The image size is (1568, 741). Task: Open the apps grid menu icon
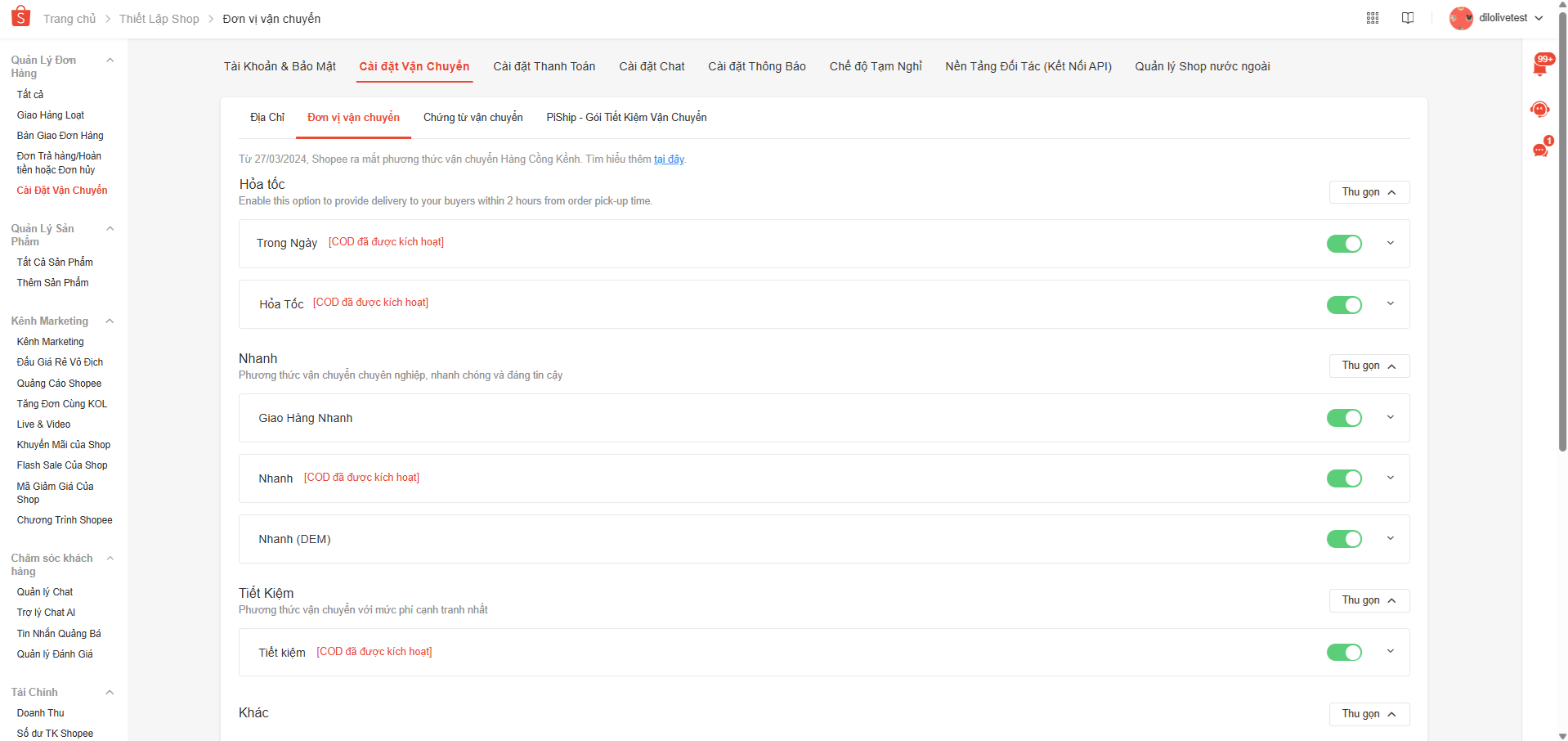pyautogui.click(x=1373, y=18)
